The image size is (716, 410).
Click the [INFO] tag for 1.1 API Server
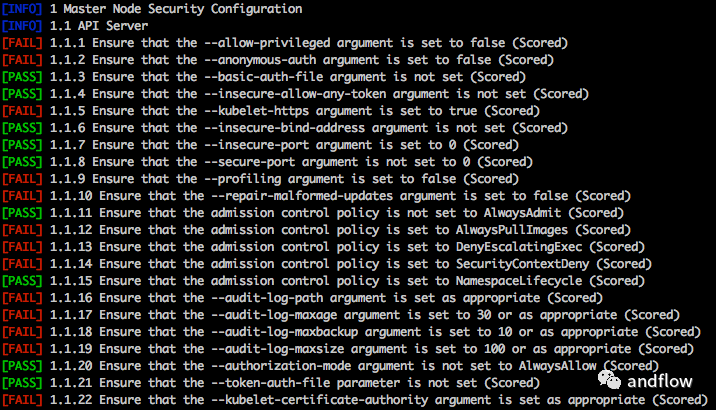click(22, 26)
